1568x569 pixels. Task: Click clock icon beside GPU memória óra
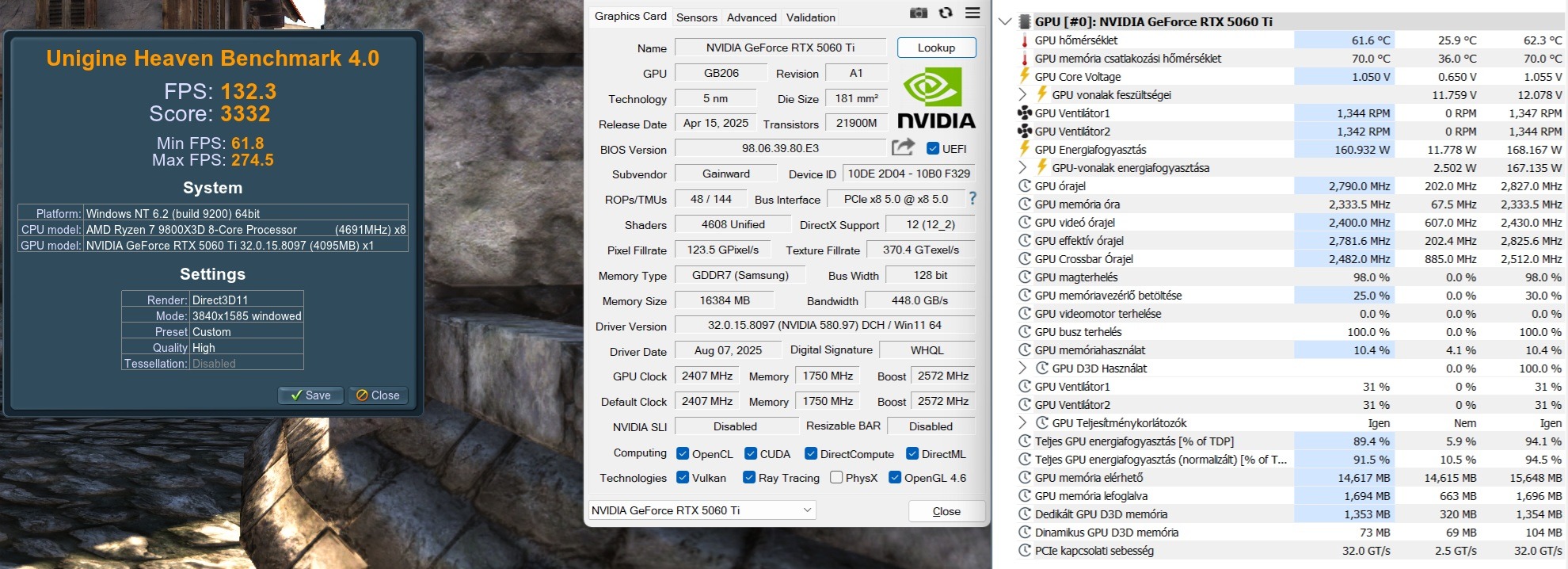[x=1025, y=204]
